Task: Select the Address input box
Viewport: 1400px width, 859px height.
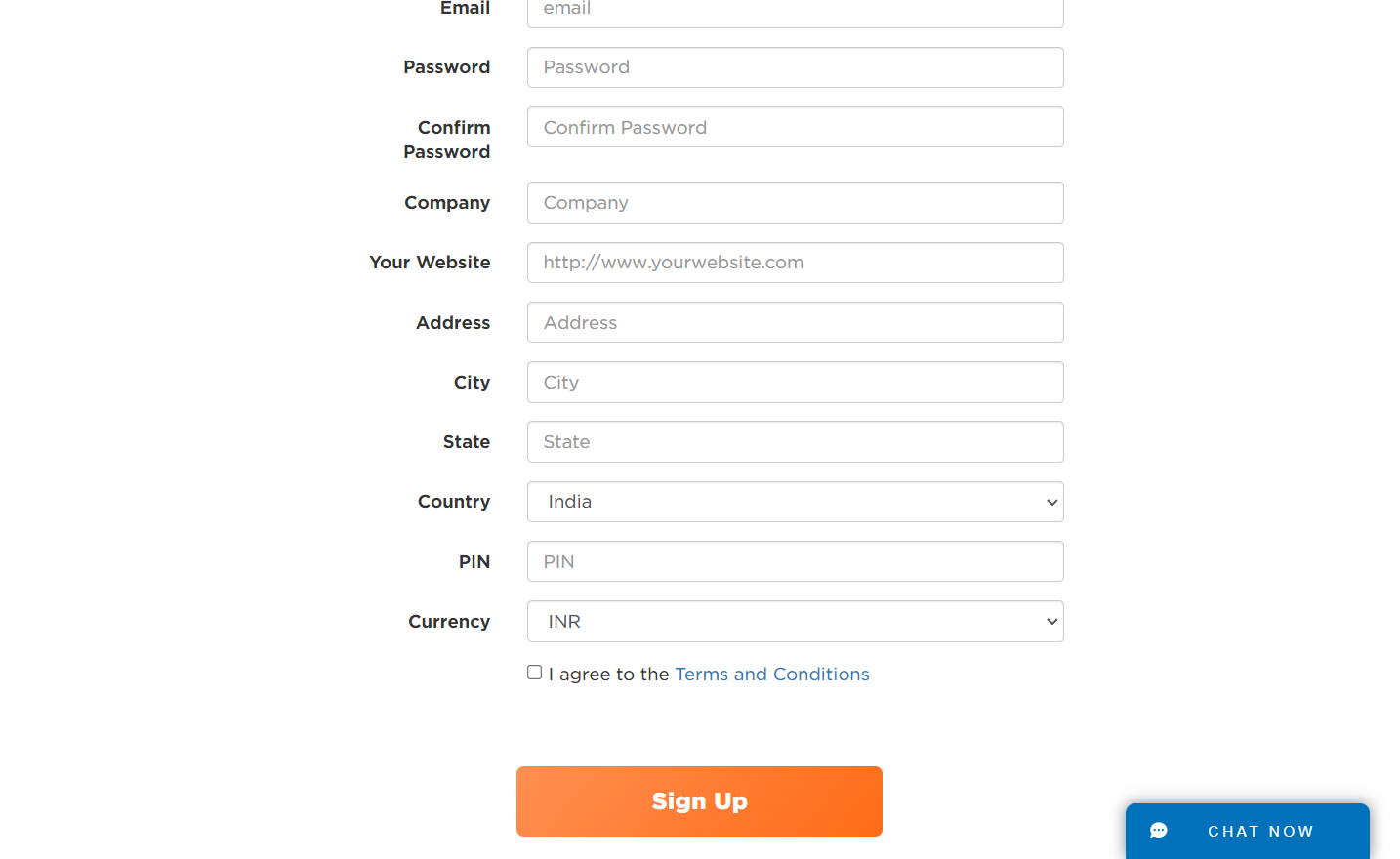Action: click(795, 322)
